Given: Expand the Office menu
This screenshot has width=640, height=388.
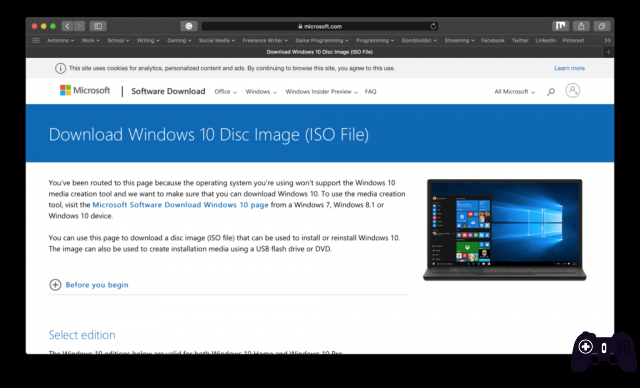Looking at the screenshot, I should coord(225,92).
